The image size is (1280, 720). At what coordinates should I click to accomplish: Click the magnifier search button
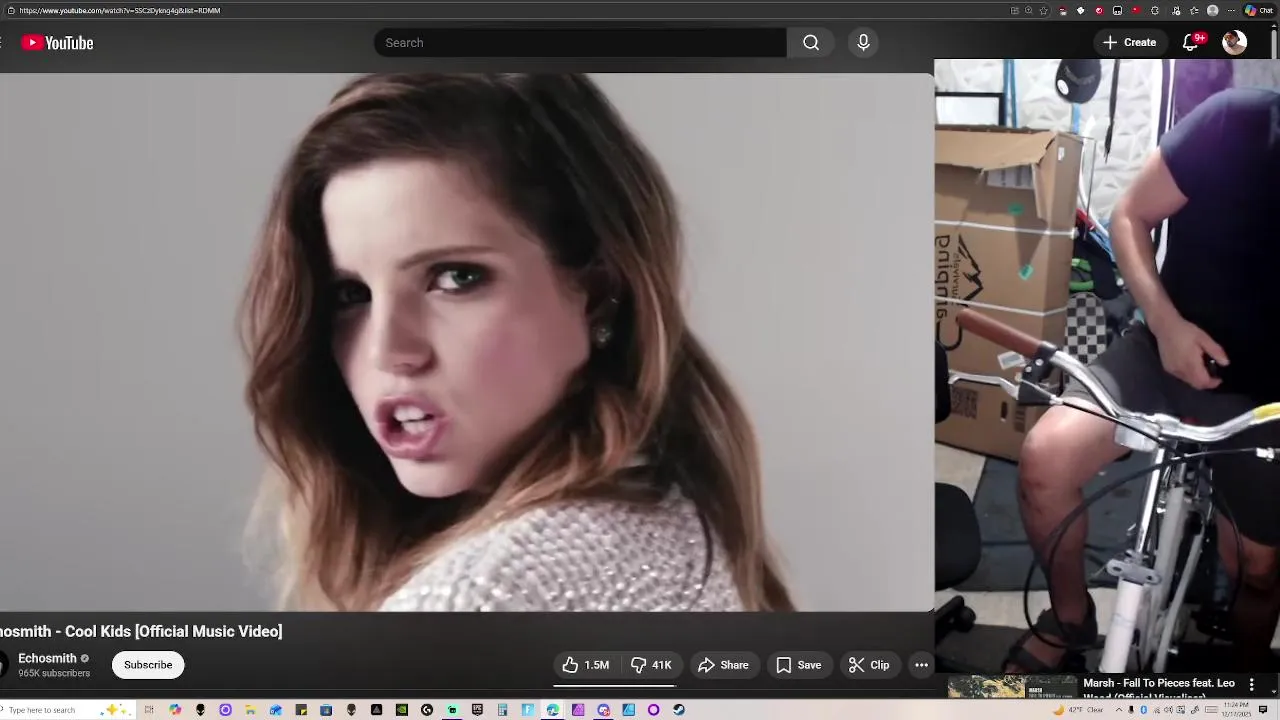[x=811, y=43]
